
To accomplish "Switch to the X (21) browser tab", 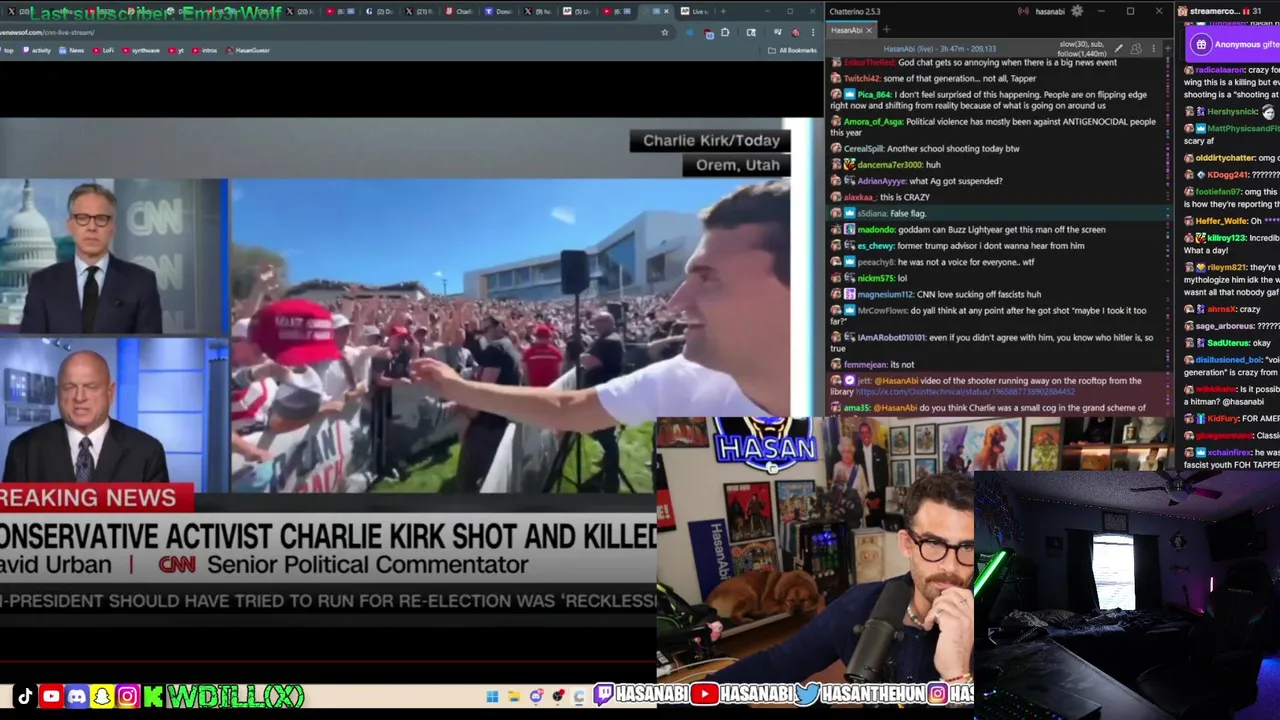I will click(x=420, y=11).
